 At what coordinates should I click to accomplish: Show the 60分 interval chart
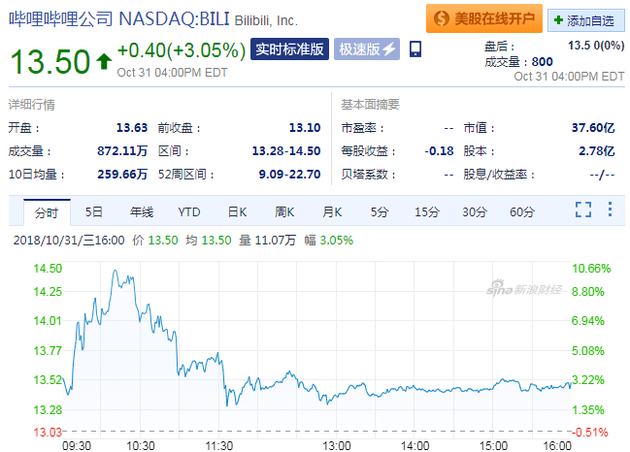click(x=522, y=212)
